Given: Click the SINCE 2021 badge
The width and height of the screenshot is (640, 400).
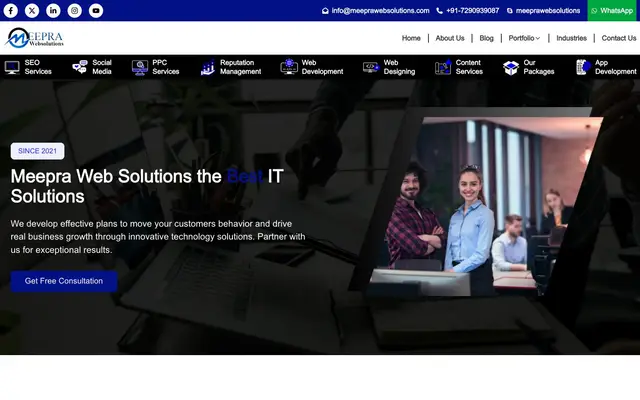Looking at the screenshot, I should (x=38, y=151).
